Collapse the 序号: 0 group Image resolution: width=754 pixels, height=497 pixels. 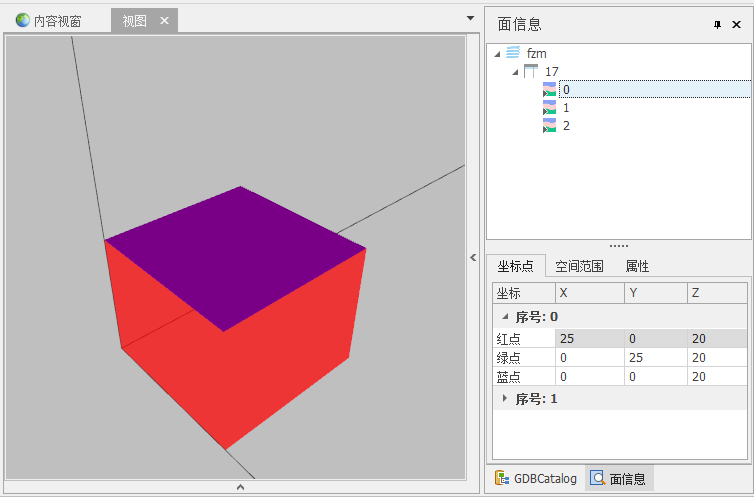504,317
